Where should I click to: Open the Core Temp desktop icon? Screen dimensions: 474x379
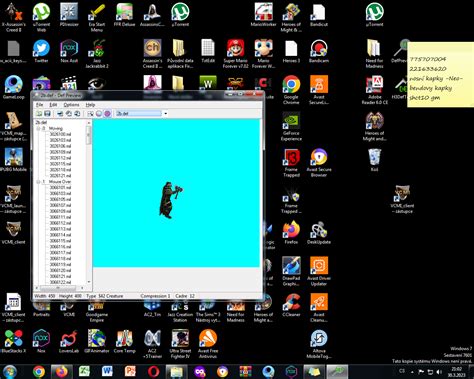pos(124,341)
